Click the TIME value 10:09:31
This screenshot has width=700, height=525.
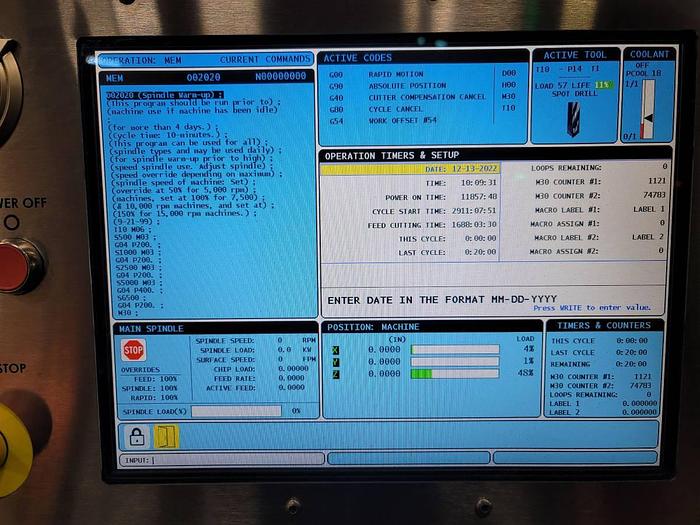point(478,183)
